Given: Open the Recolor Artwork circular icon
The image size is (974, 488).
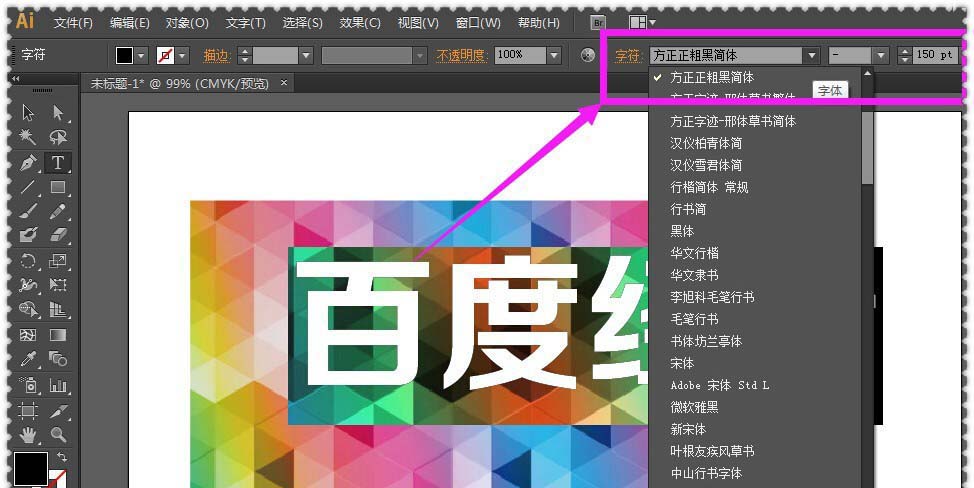Looking at the screenshot, I should [588, 55].
